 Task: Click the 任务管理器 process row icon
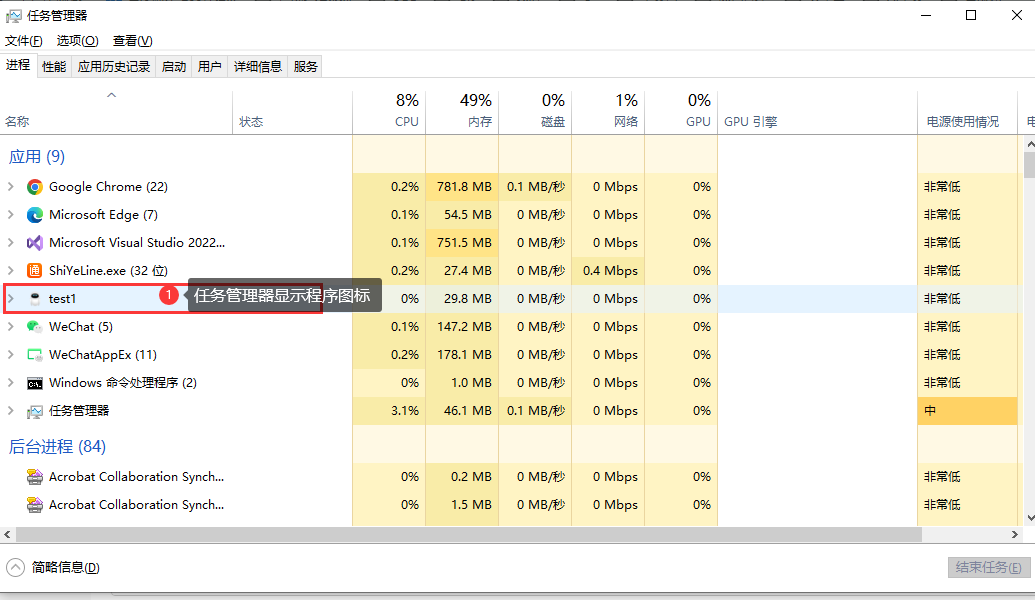(35, 411)
